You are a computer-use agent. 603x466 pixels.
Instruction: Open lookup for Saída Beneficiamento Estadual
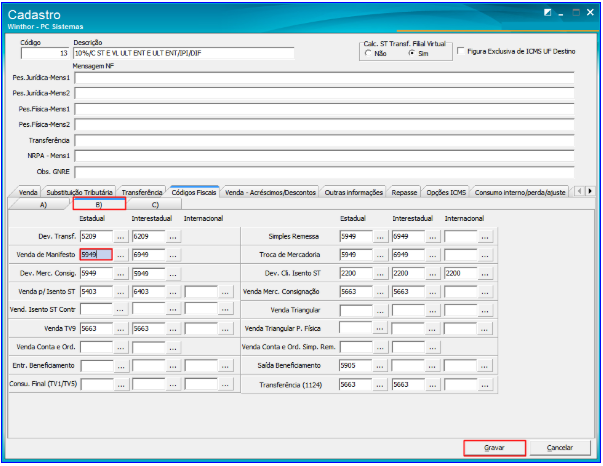[x=380, y=366]
